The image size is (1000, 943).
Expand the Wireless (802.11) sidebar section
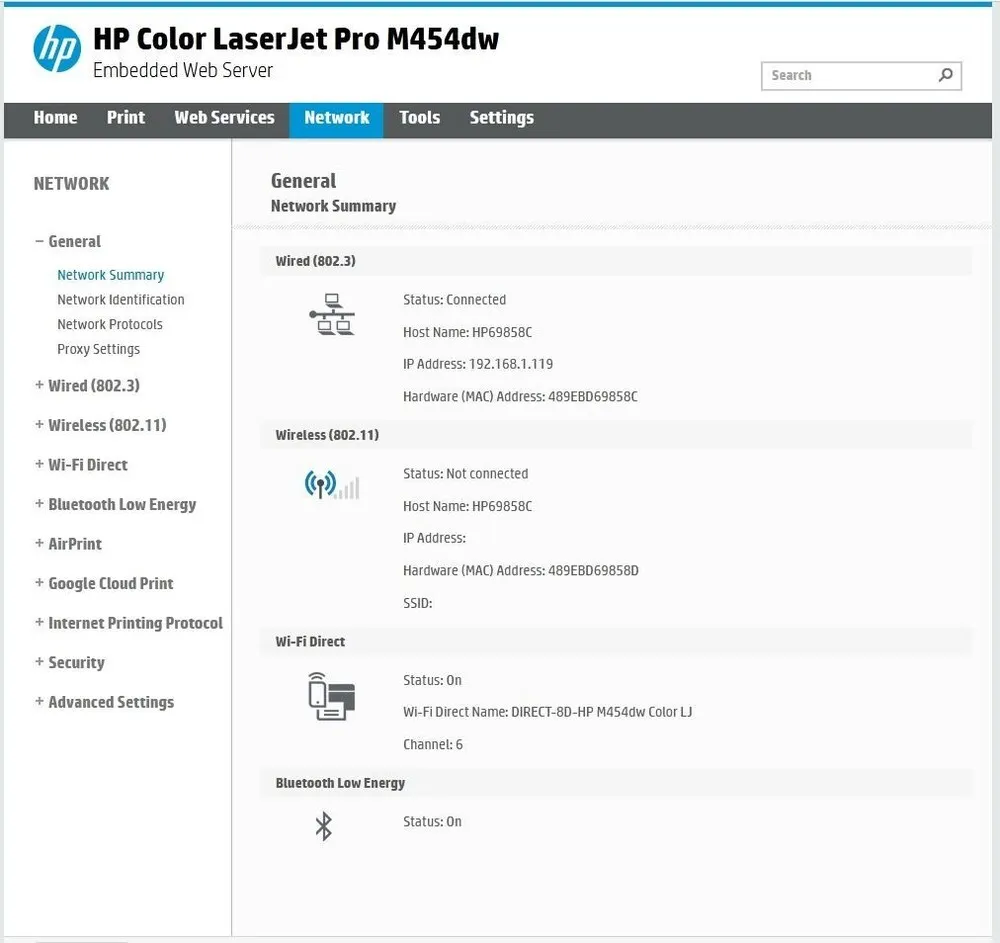pyautogui.click(x=101, y=425)
